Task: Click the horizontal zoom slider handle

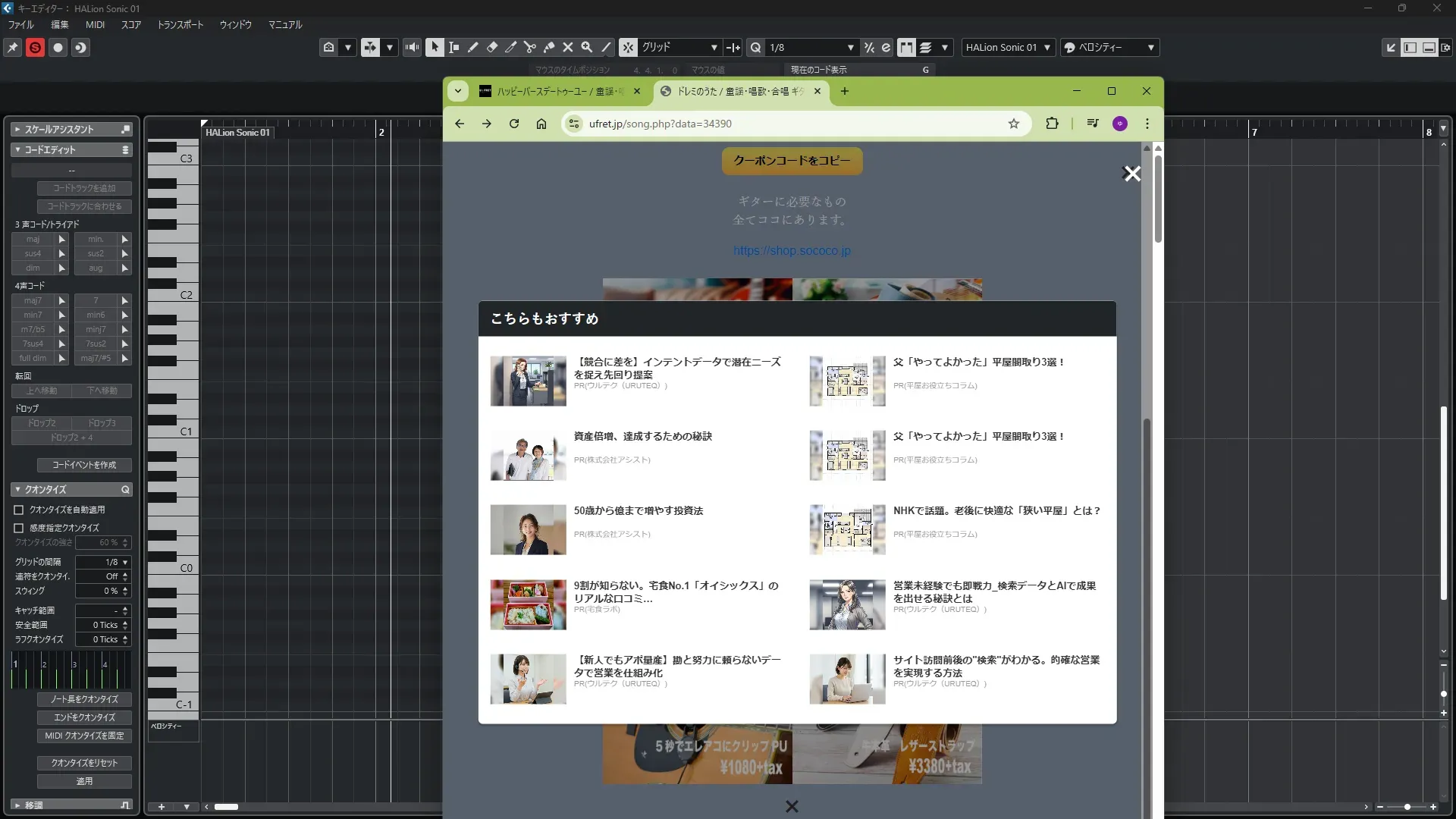Action: [1407, 807]
